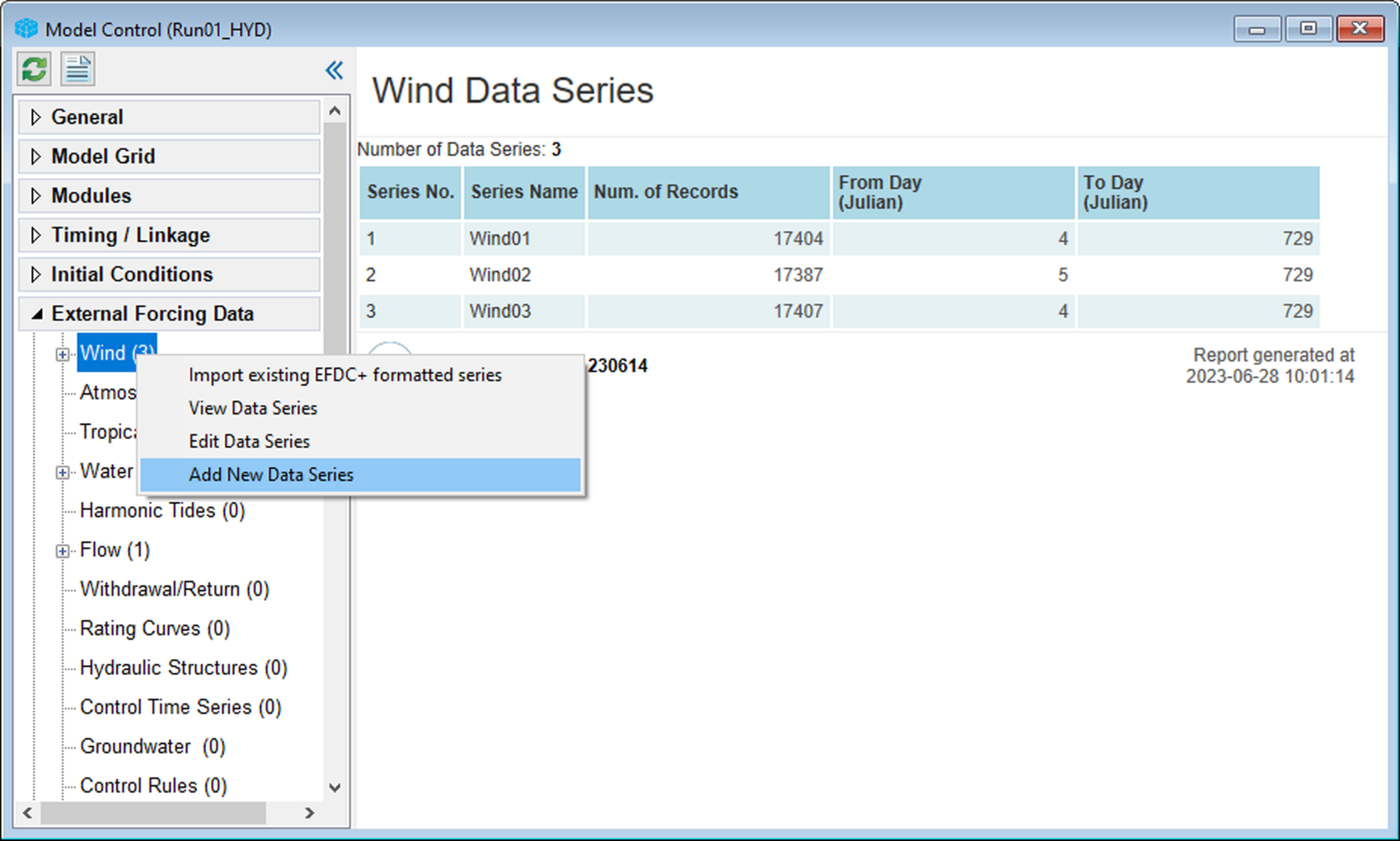Click the refresh icon in the toolbar
Screen dimensions: 1400x841
[33, 69]
